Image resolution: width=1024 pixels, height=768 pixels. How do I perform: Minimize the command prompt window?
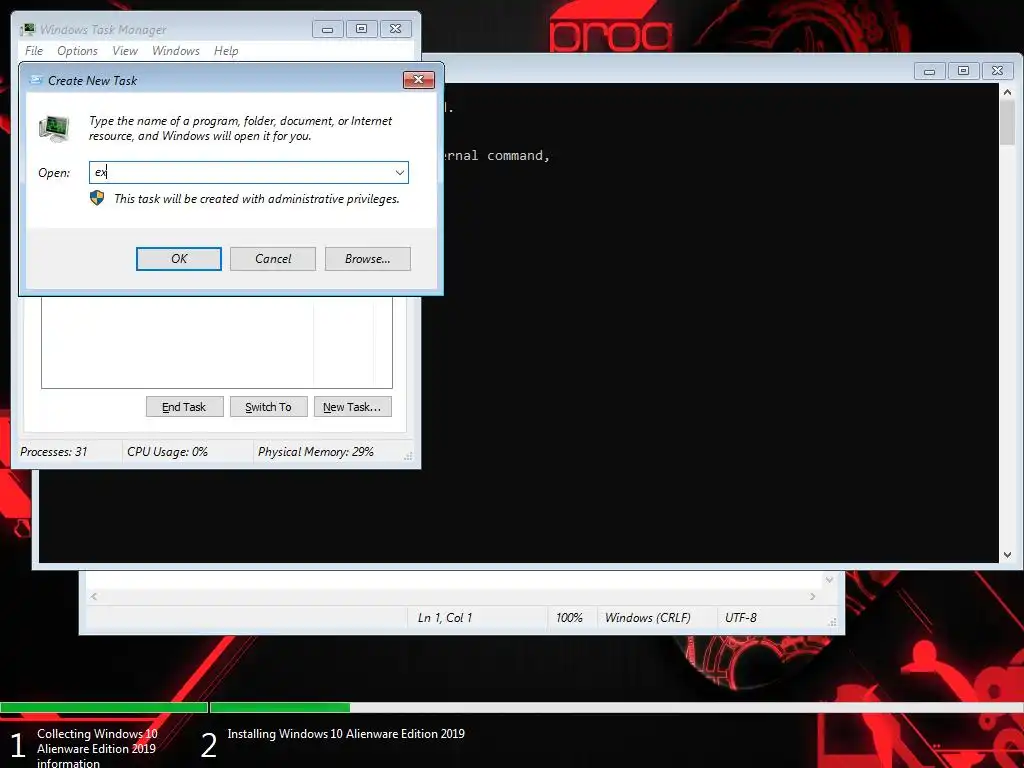(x=929, y=71)
